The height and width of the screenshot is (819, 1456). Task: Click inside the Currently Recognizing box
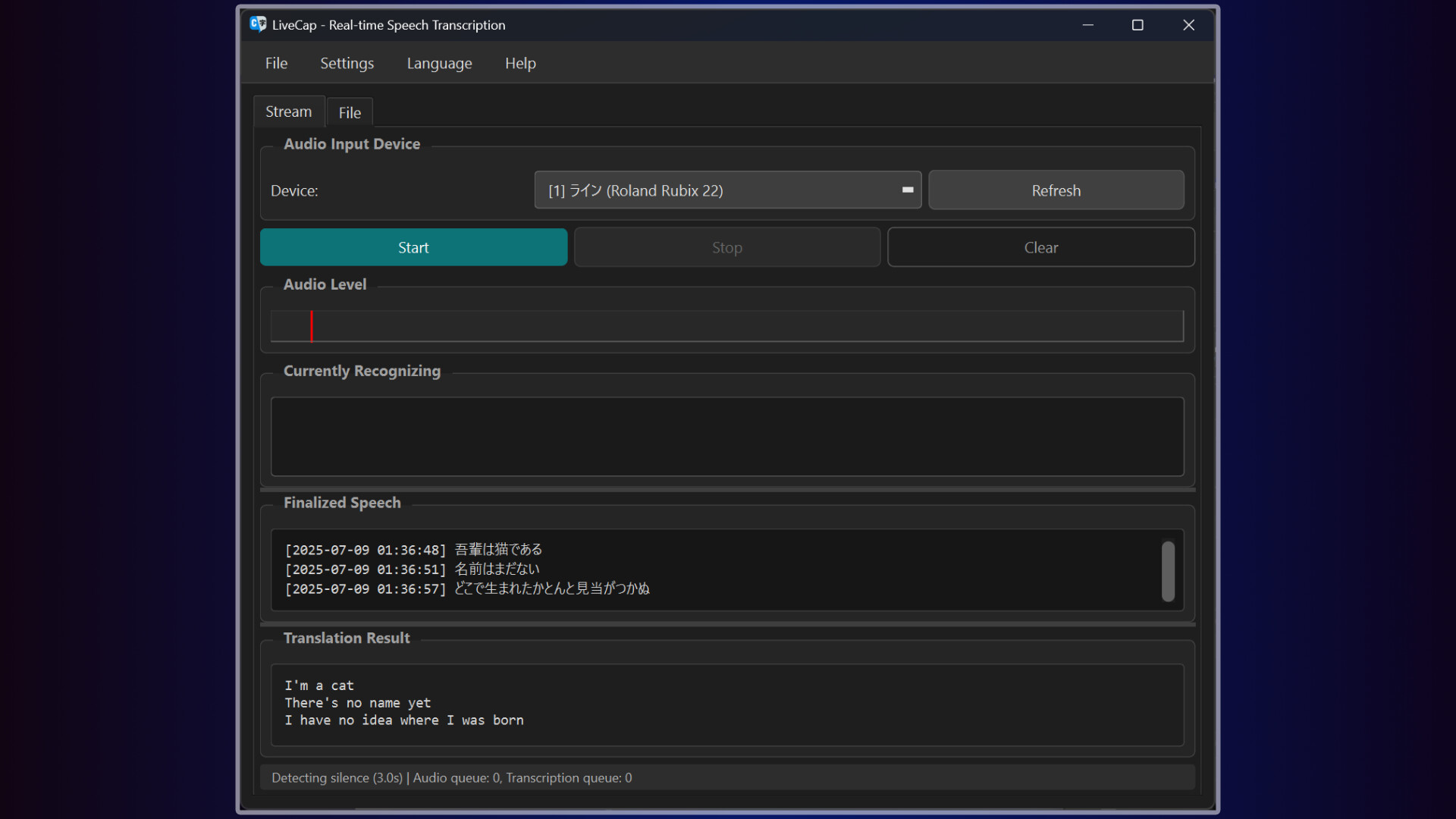click(x=726, y=437)
